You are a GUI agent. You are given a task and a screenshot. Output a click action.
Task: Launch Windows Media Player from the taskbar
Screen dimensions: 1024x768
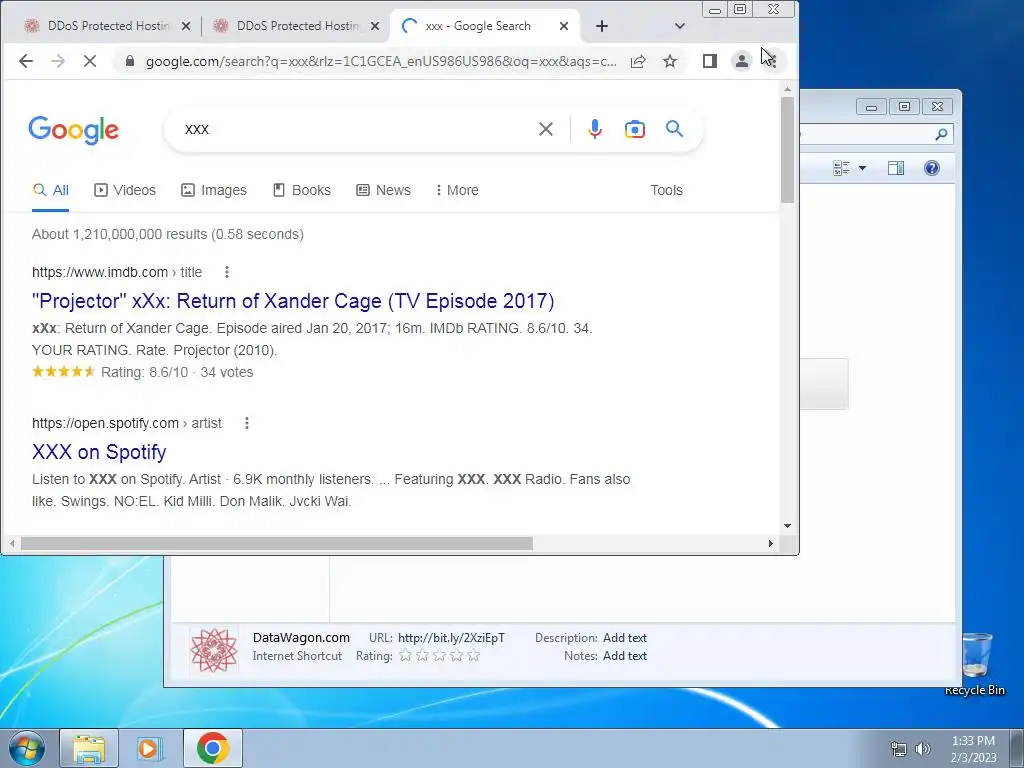tap(149, 748)
